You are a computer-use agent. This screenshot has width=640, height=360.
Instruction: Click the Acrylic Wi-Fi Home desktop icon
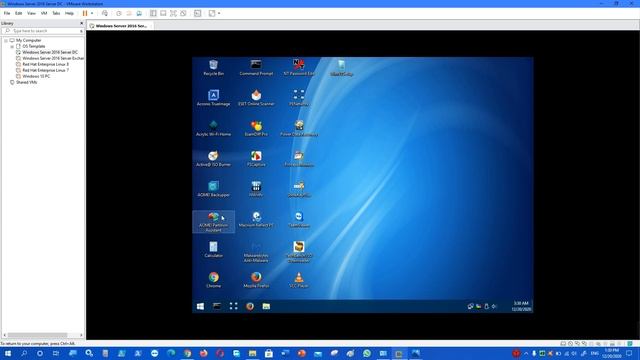coord(213,129)
